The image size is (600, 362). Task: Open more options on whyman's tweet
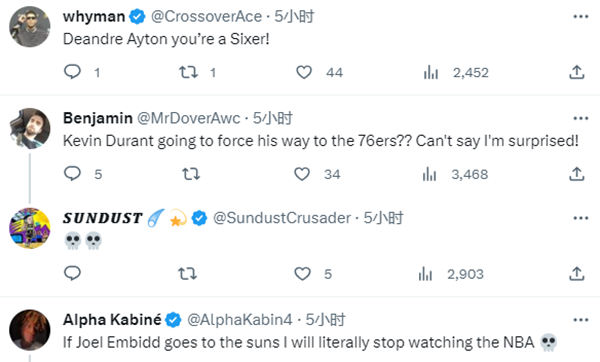click(x=581, y=16)
